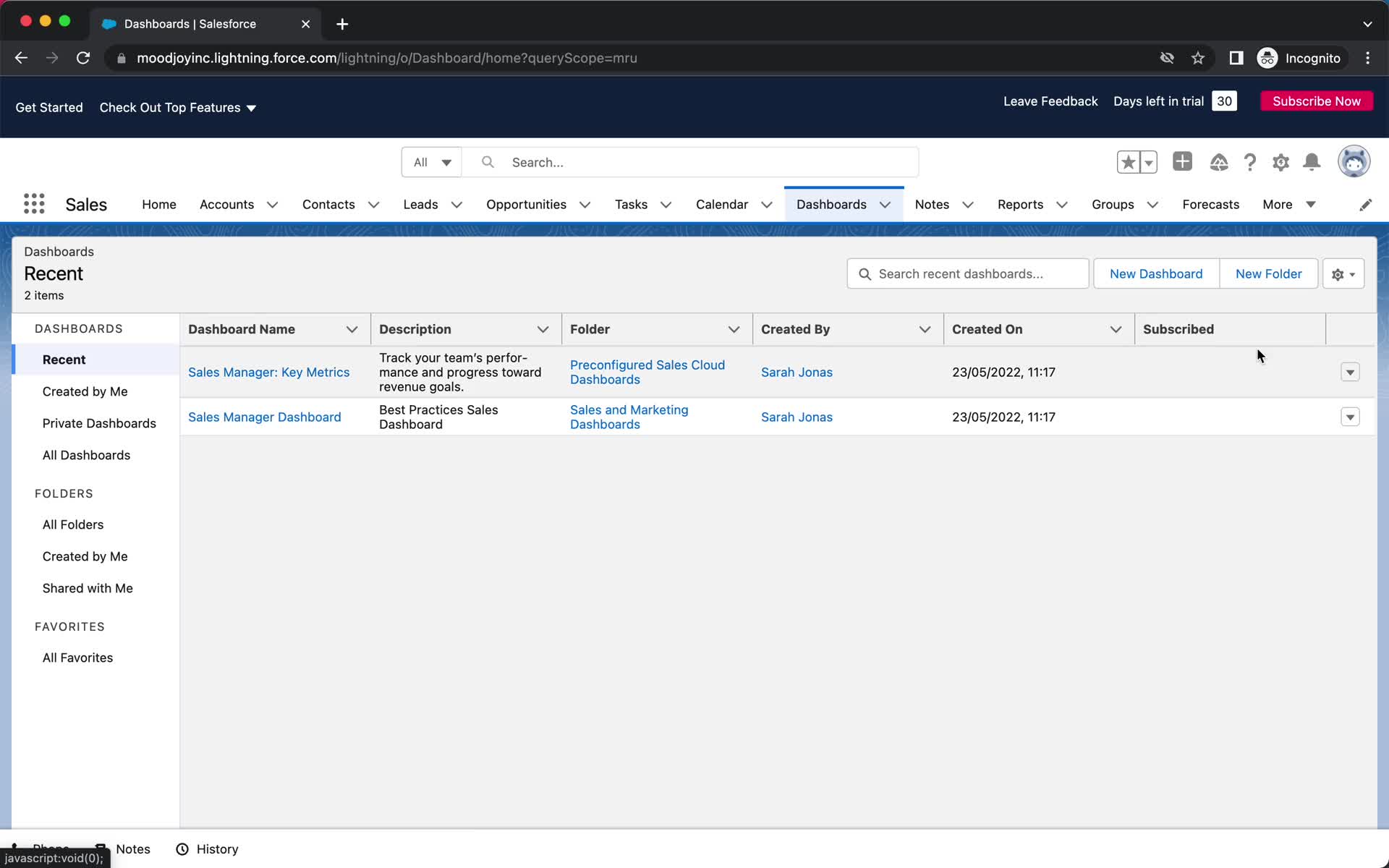Expand the Contacts tab dropdown chevron
The image size is (1389, 868).
coord(373,205)
